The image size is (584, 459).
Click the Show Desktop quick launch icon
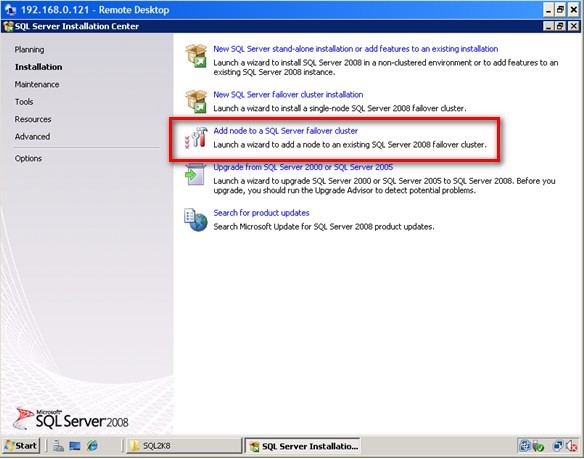pyautogui.click(x=75, y=446)
